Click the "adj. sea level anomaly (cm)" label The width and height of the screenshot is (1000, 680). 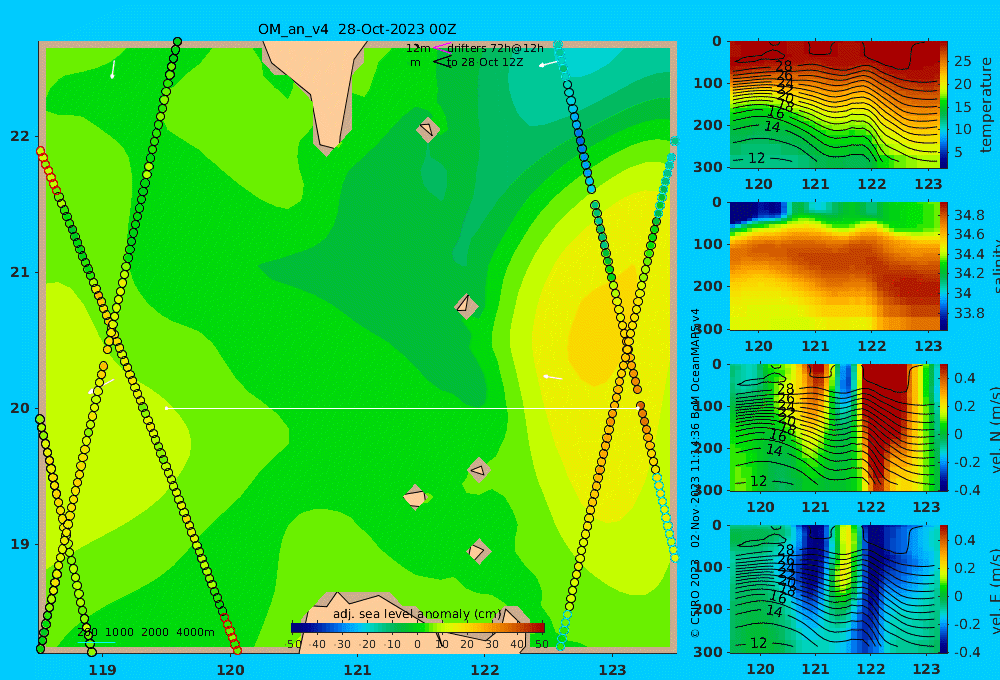coord(417,614)
